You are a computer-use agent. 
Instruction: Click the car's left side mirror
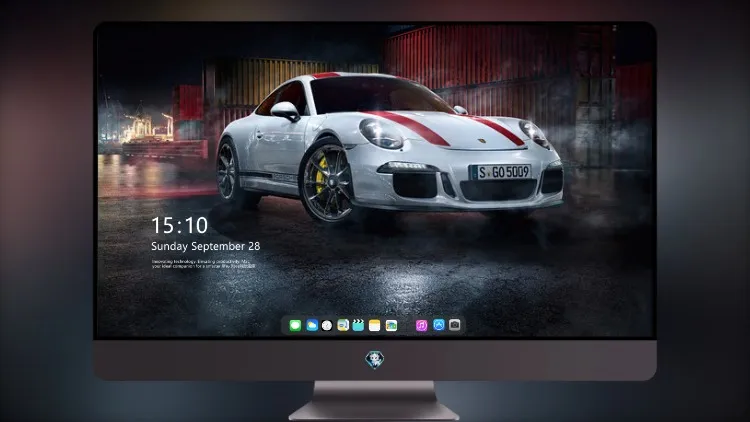[x=285, y=111]
